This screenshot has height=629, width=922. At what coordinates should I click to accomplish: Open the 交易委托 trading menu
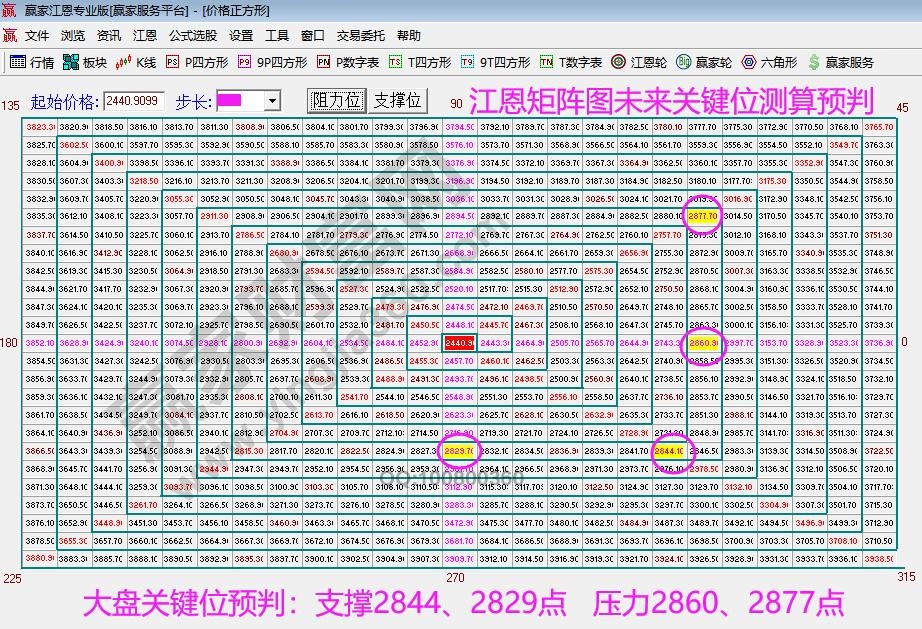coord(361,35)
